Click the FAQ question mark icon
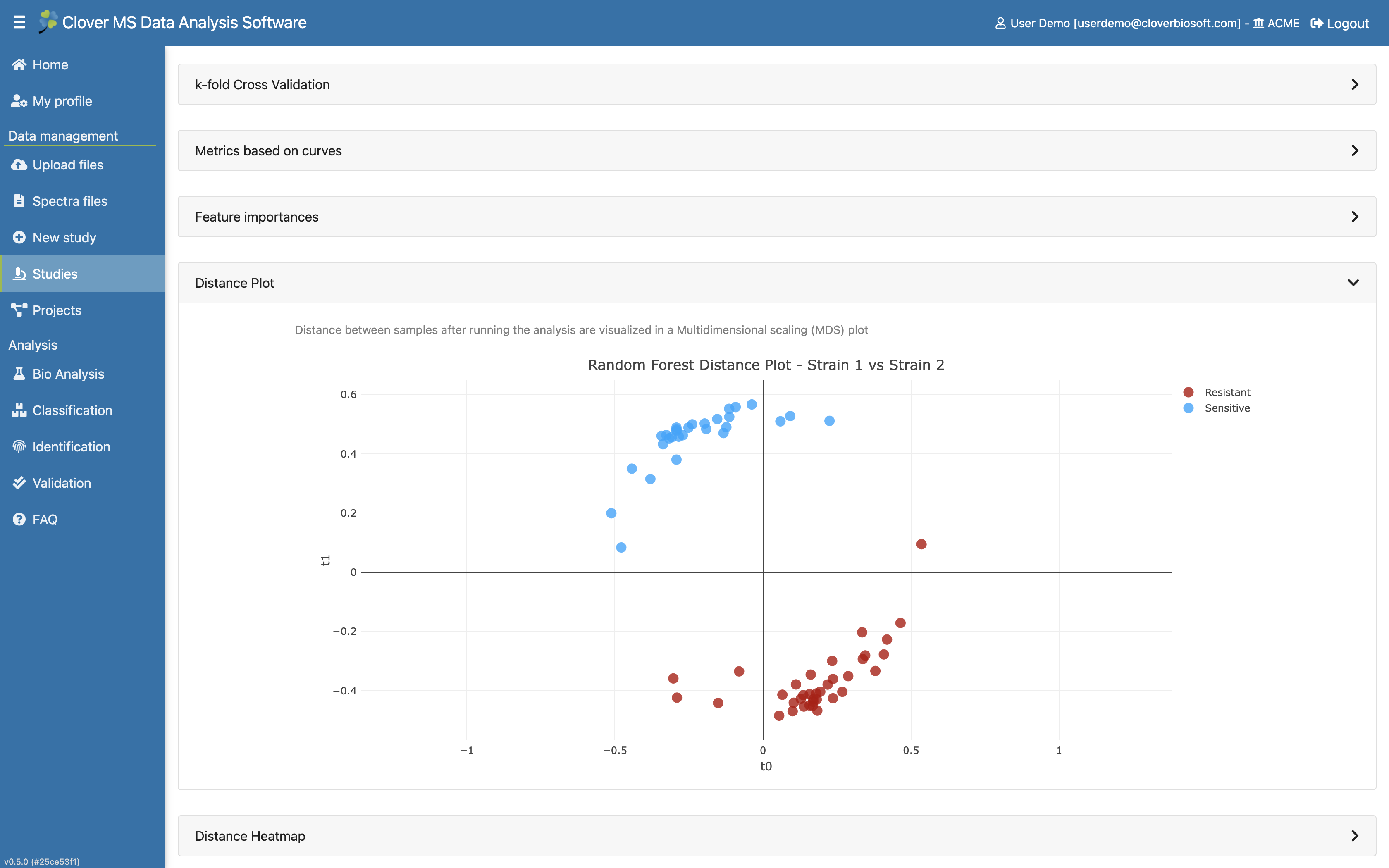 [x=19, y=519]
